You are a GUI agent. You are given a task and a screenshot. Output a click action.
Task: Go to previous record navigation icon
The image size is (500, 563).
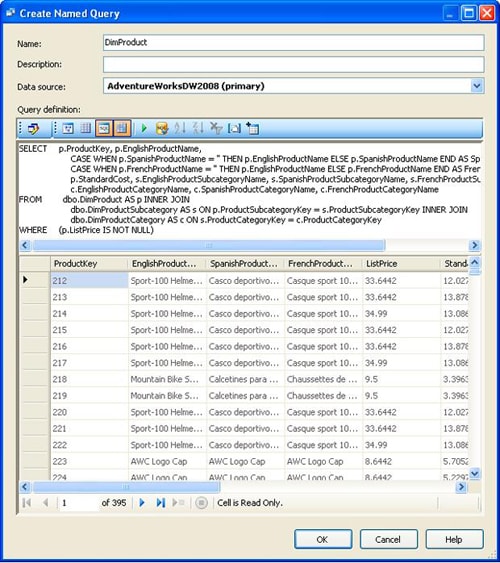click(x=45, y=503)
